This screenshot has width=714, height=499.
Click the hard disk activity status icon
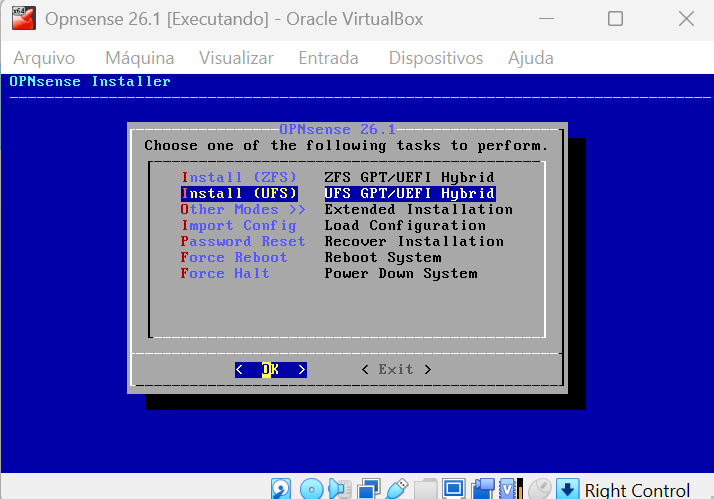point(280,489)
